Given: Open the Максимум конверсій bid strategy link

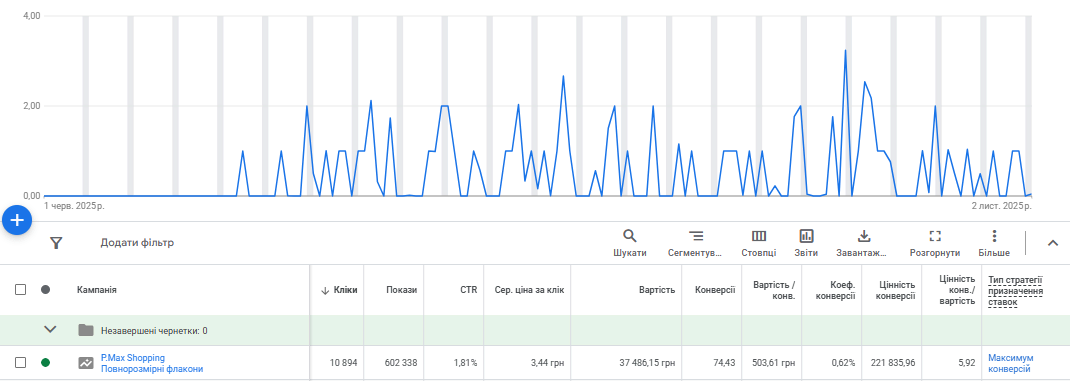Looking at the screenshot, I should [1010, 363].
